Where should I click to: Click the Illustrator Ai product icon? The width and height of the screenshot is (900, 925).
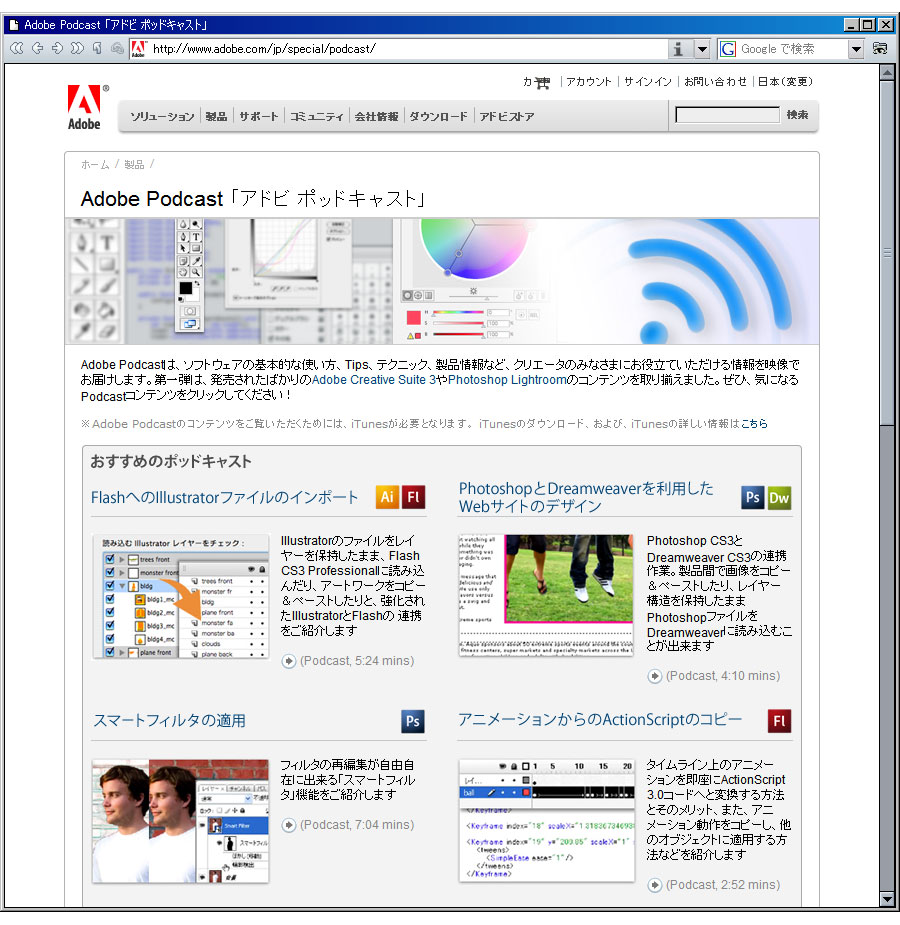pyautogui.click(x=387, y=497)
